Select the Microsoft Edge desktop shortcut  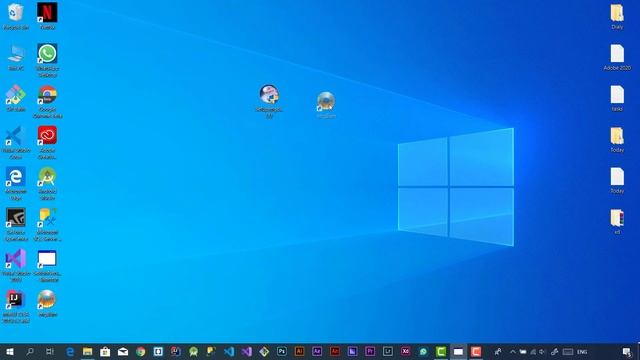[x=16, y=183]
